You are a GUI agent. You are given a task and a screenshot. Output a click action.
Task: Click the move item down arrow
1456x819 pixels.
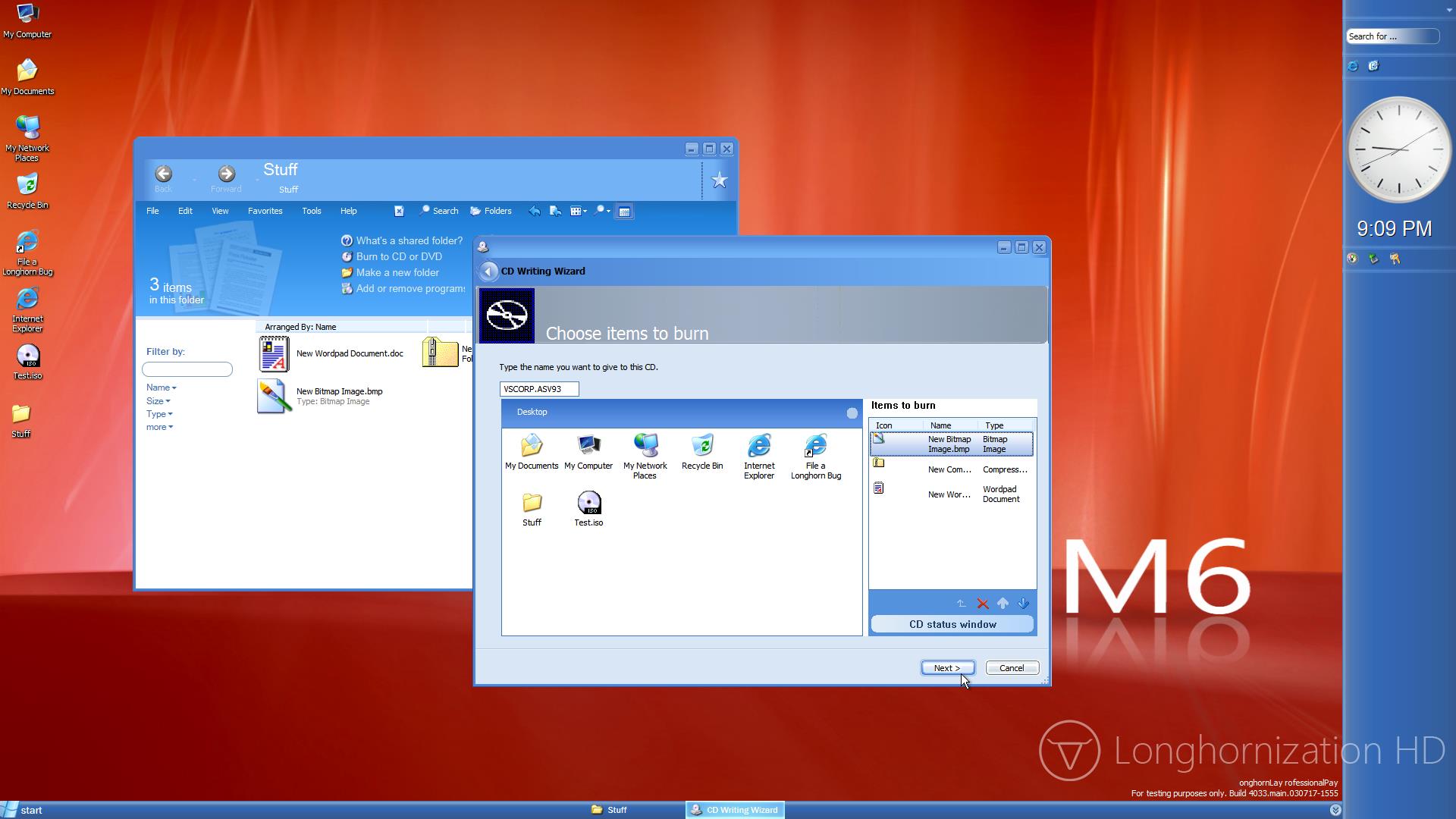pyautogui.click(x=1023, y=604)
